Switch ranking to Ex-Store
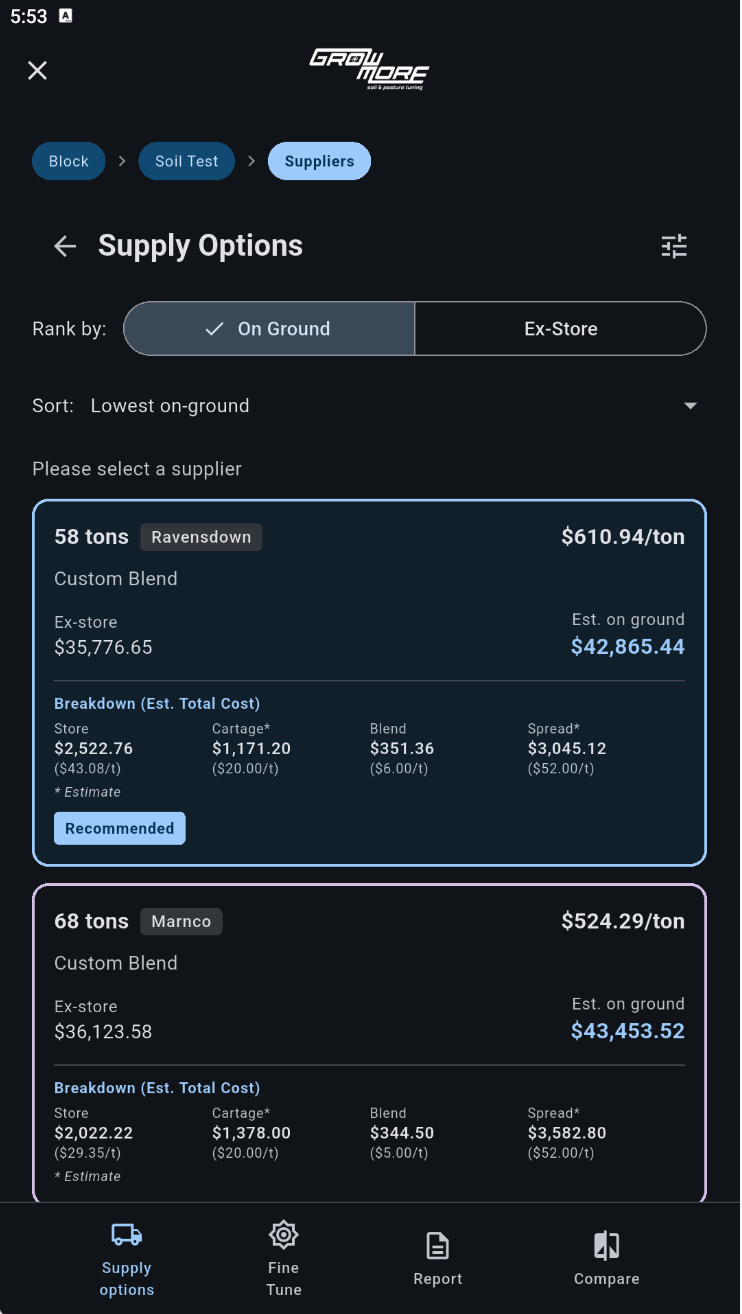 pyautogui.click(x=560, y=328)
